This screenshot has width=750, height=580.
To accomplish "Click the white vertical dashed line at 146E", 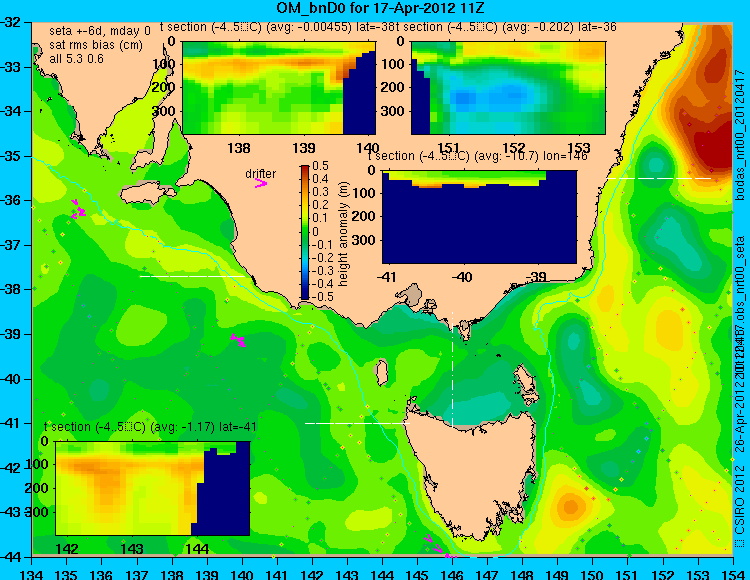I will click(x=452, y=368).
